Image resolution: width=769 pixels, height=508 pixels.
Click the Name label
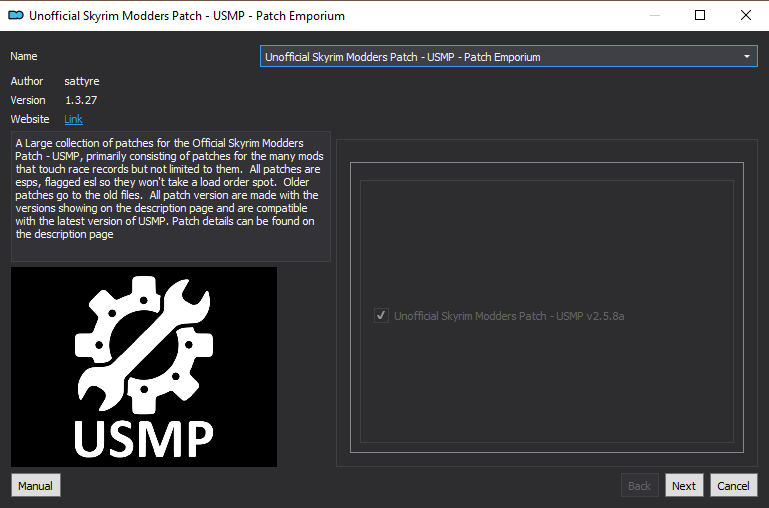click(24, 56)
